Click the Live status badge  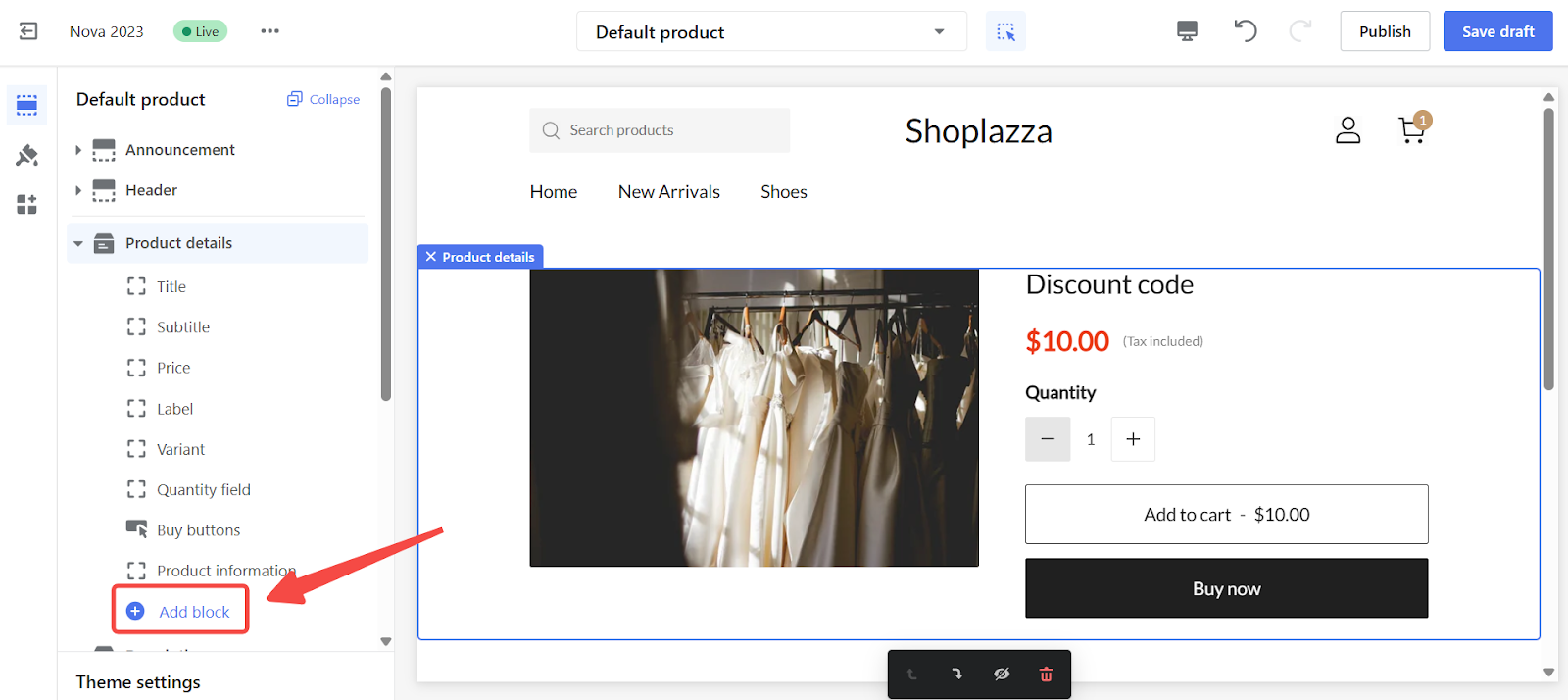(200, 31)
